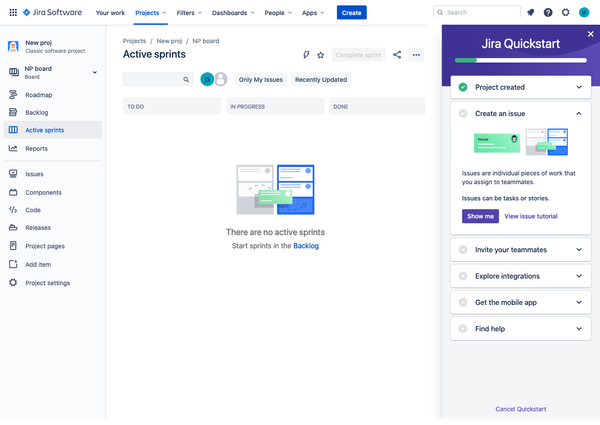The width and height of the screenshot is (600, 425).
Task: Click the share icon beside Complete sprint
Action: [397, 55]
